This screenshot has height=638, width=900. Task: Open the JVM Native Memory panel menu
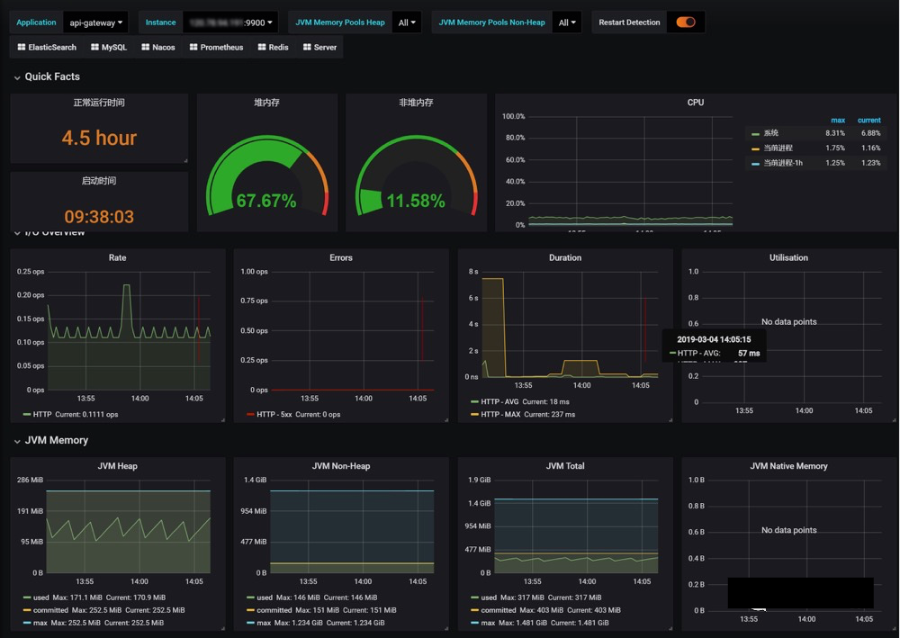pos(789,466)
